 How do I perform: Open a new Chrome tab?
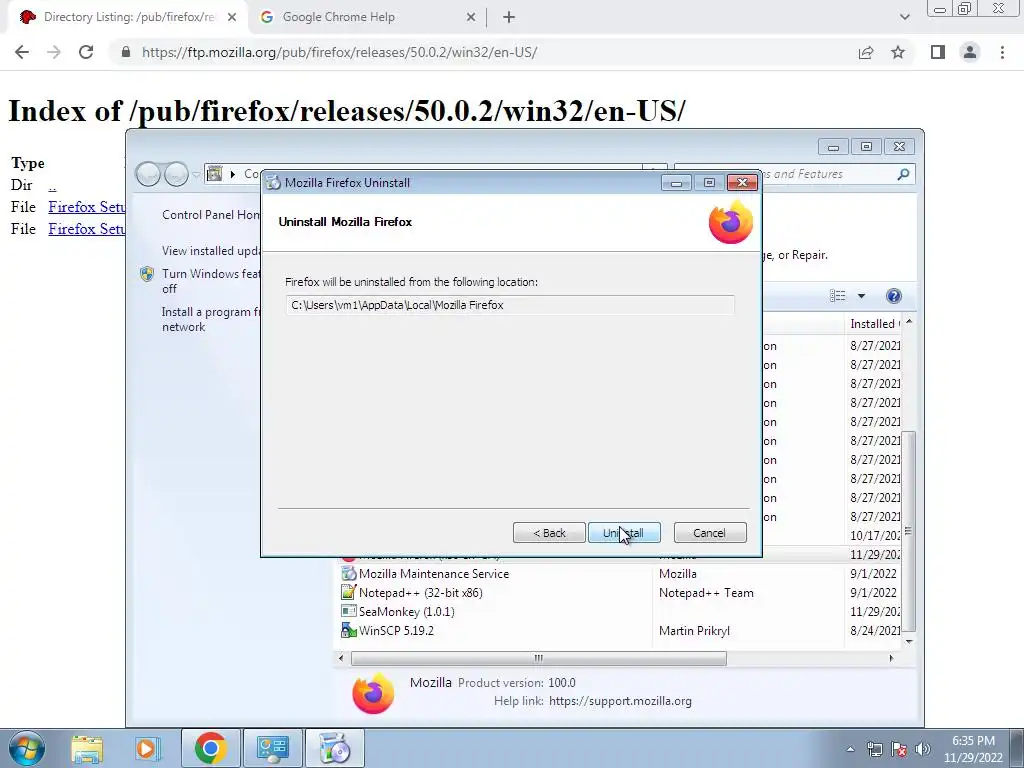[x=509, y=17]
